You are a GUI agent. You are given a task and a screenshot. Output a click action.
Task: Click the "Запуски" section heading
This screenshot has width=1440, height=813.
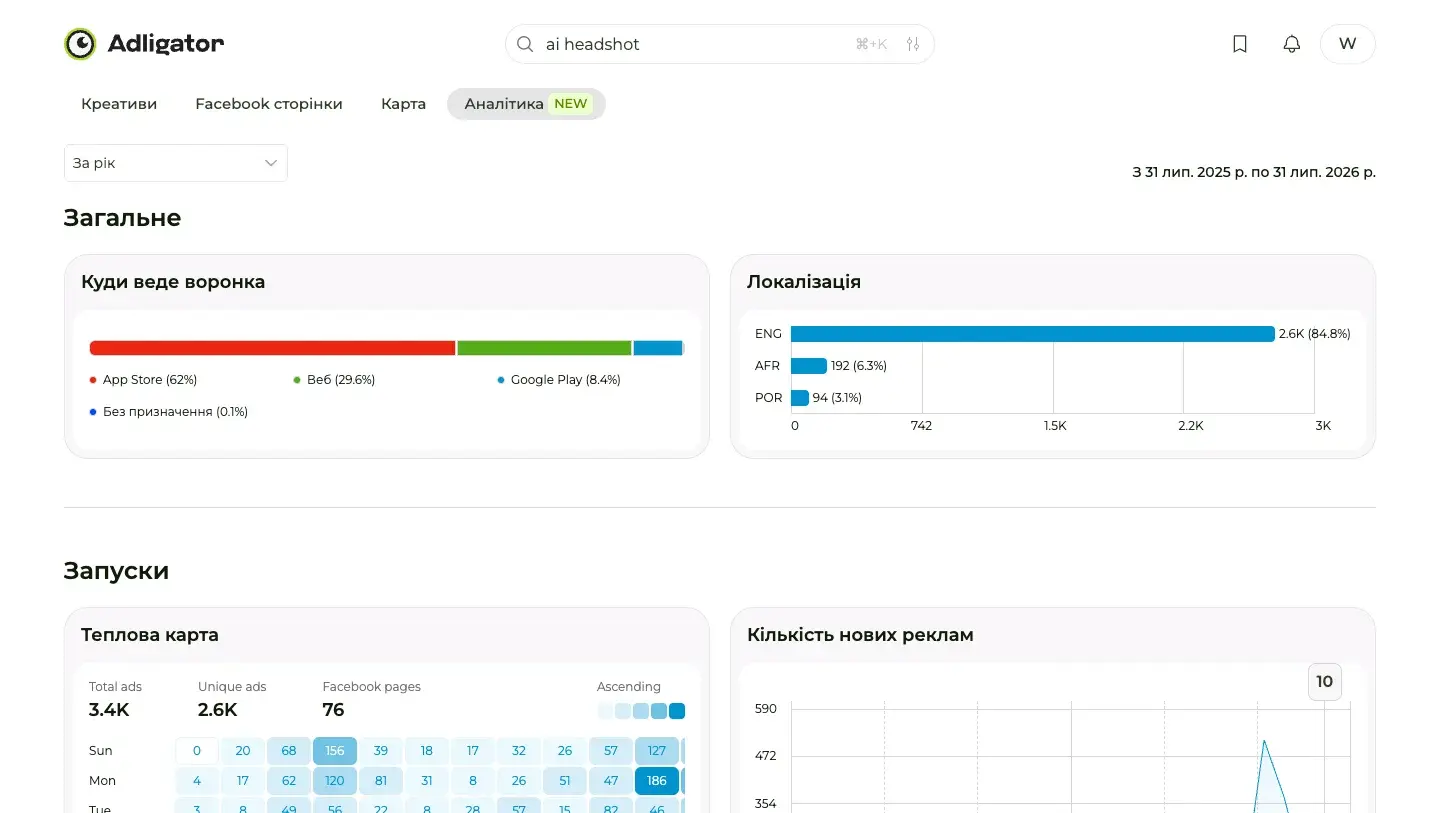116,571
